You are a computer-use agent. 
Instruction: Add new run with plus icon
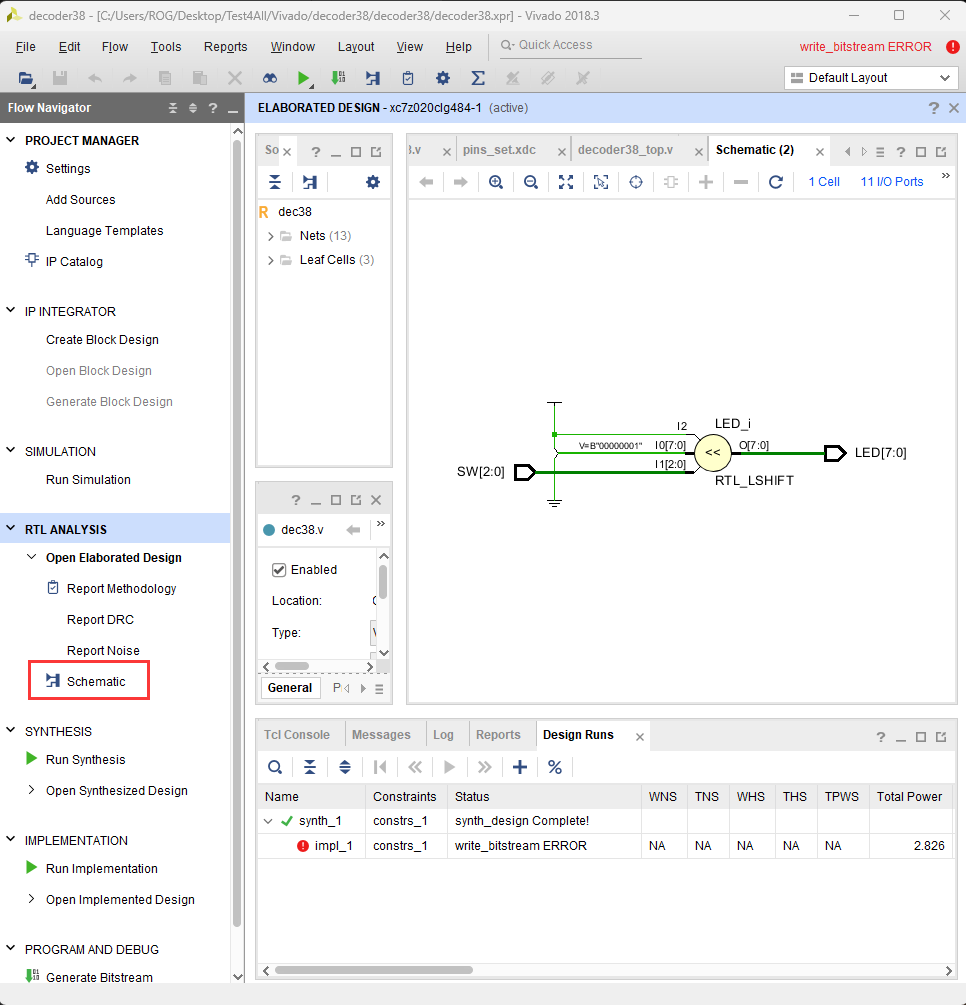520,767
